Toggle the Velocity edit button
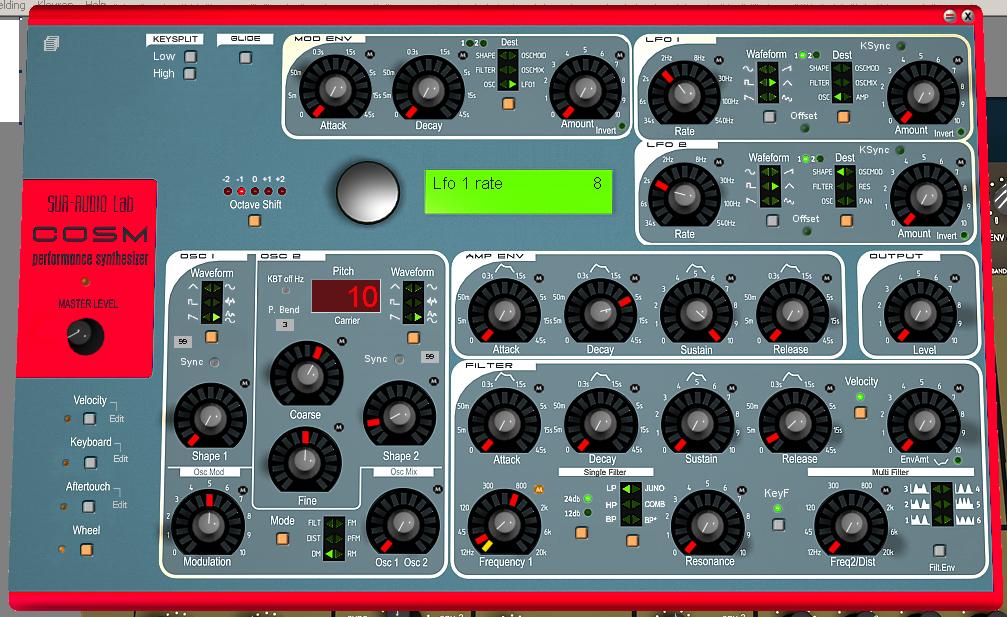 click(89, 419)
